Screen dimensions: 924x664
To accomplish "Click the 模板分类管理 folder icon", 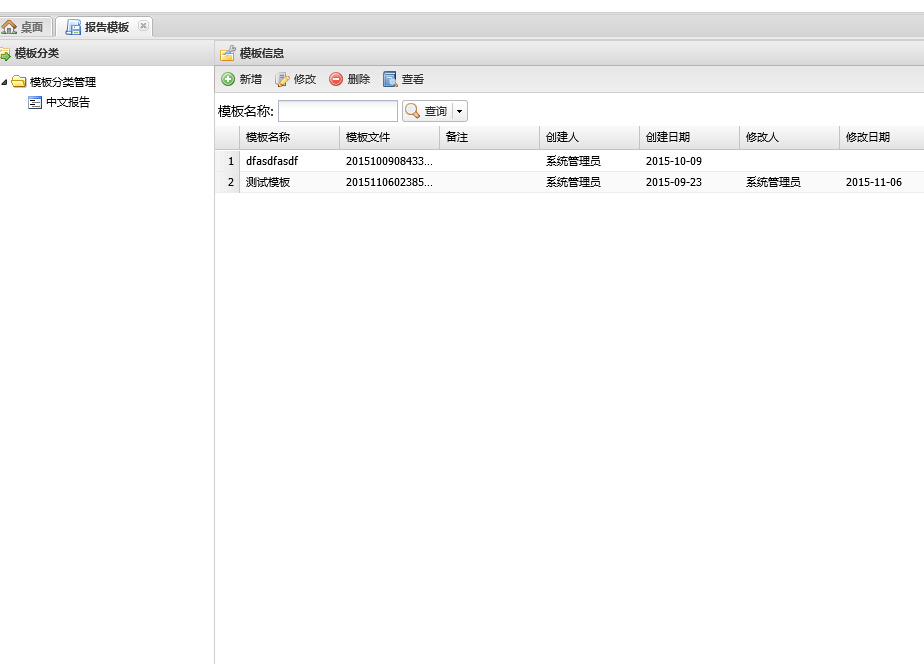I will click(19, 82).
